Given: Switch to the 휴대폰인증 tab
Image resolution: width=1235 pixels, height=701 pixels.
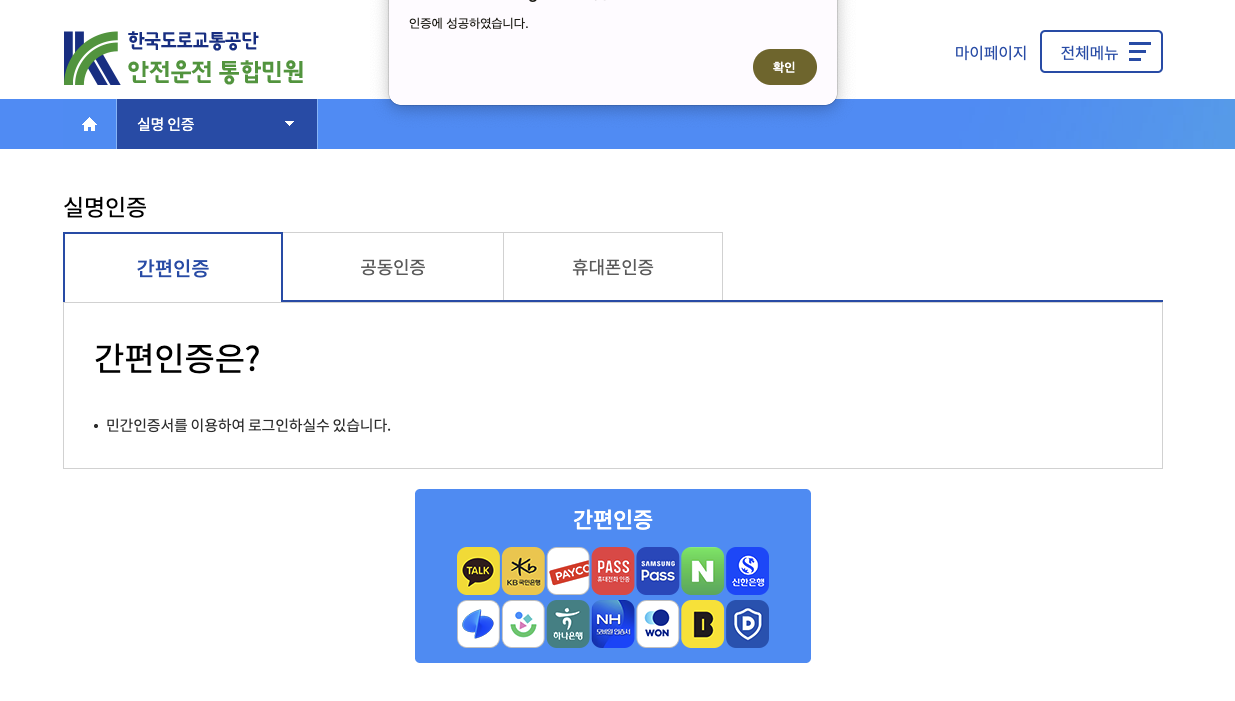Looking at the screenshot, I should [x=613, y=267].
